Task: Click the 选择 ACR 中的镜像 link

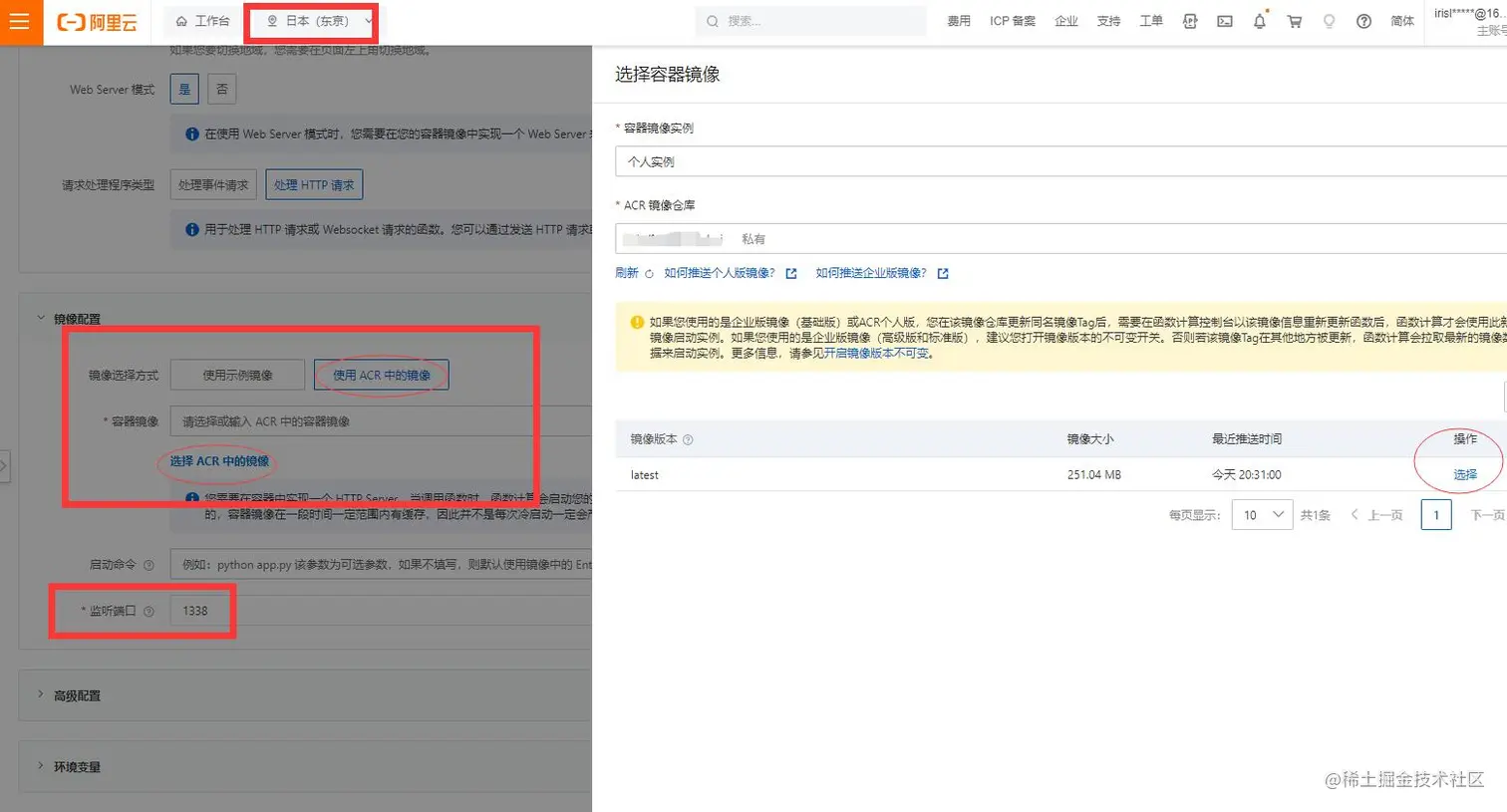Action: (x=219, y=461)
